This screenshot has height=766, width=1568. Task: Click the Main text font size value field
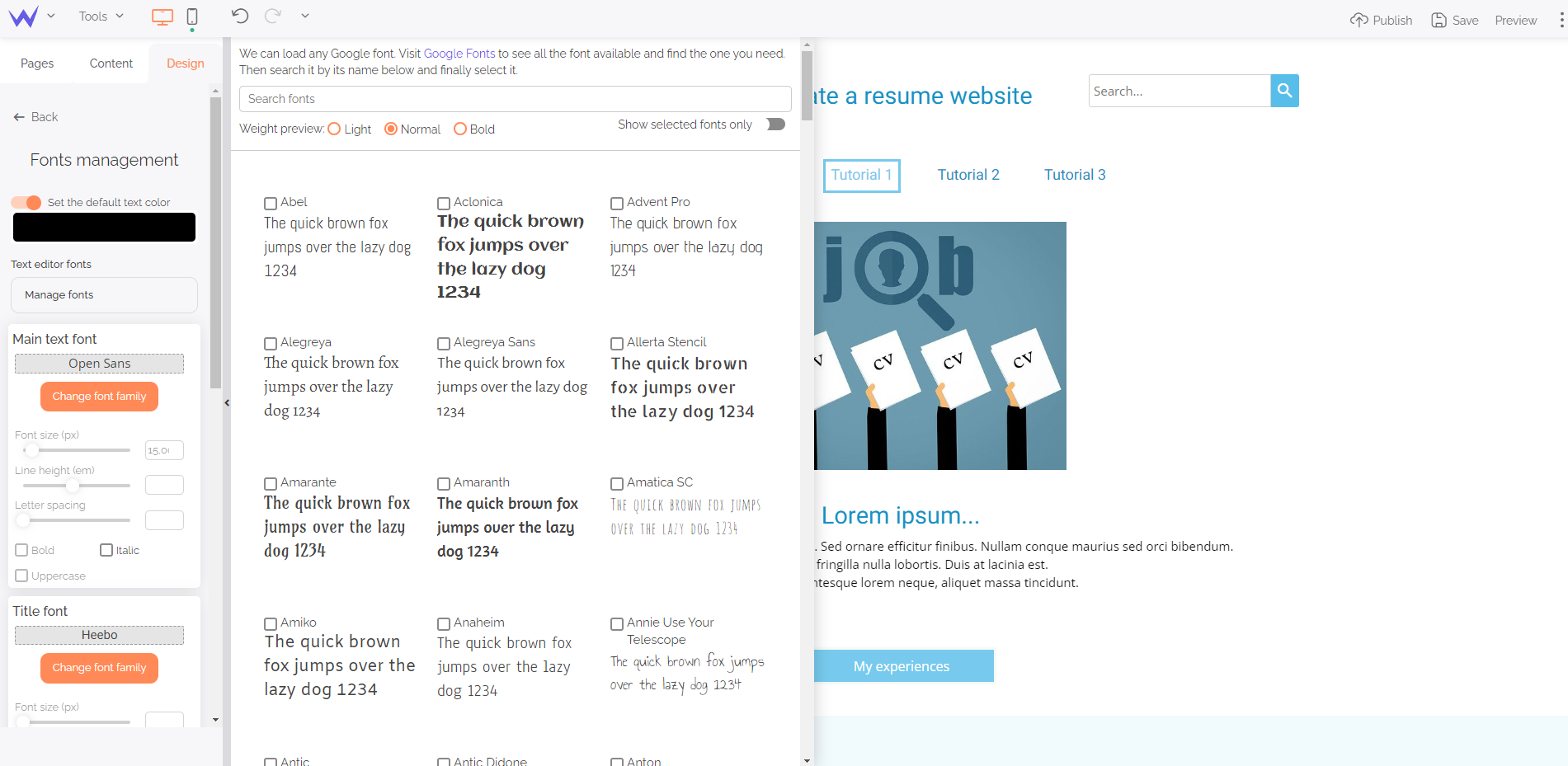(164, 450)
